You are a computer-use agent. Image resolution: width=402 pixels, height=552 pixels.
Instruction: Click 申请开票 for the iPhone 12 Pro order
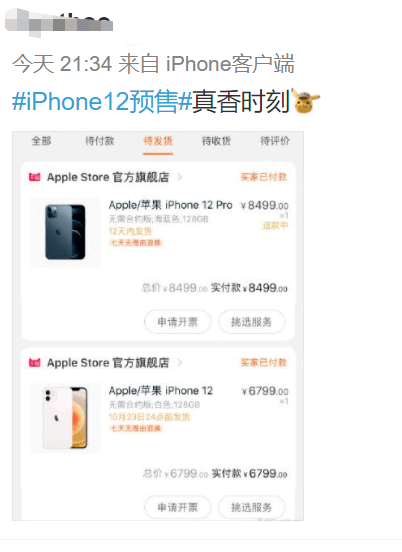[177, 322]
